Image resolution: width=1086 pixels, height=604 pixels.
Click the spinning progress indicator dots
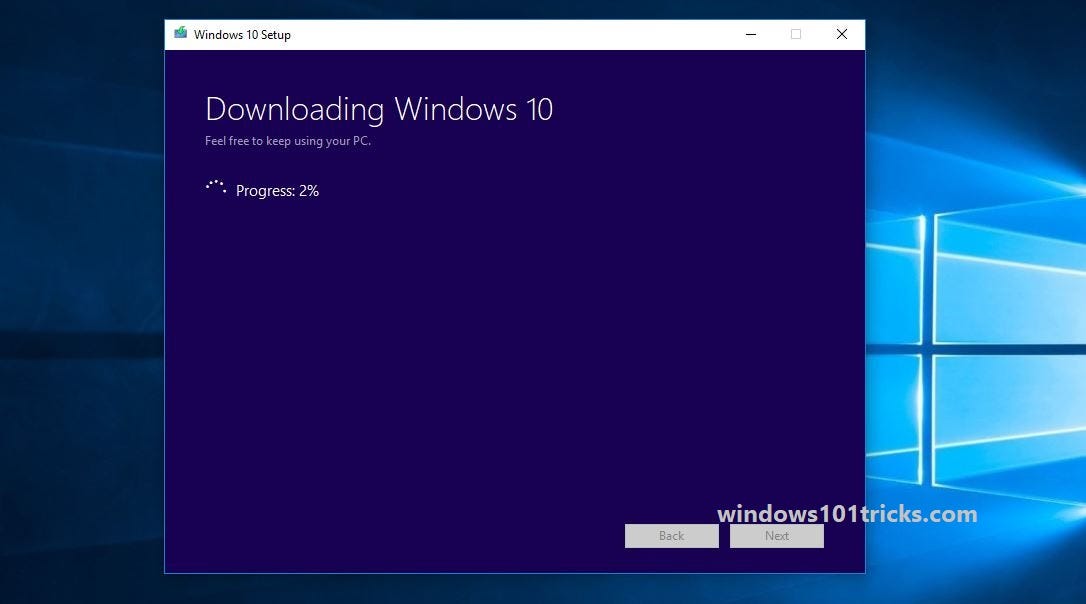point(216,187)
